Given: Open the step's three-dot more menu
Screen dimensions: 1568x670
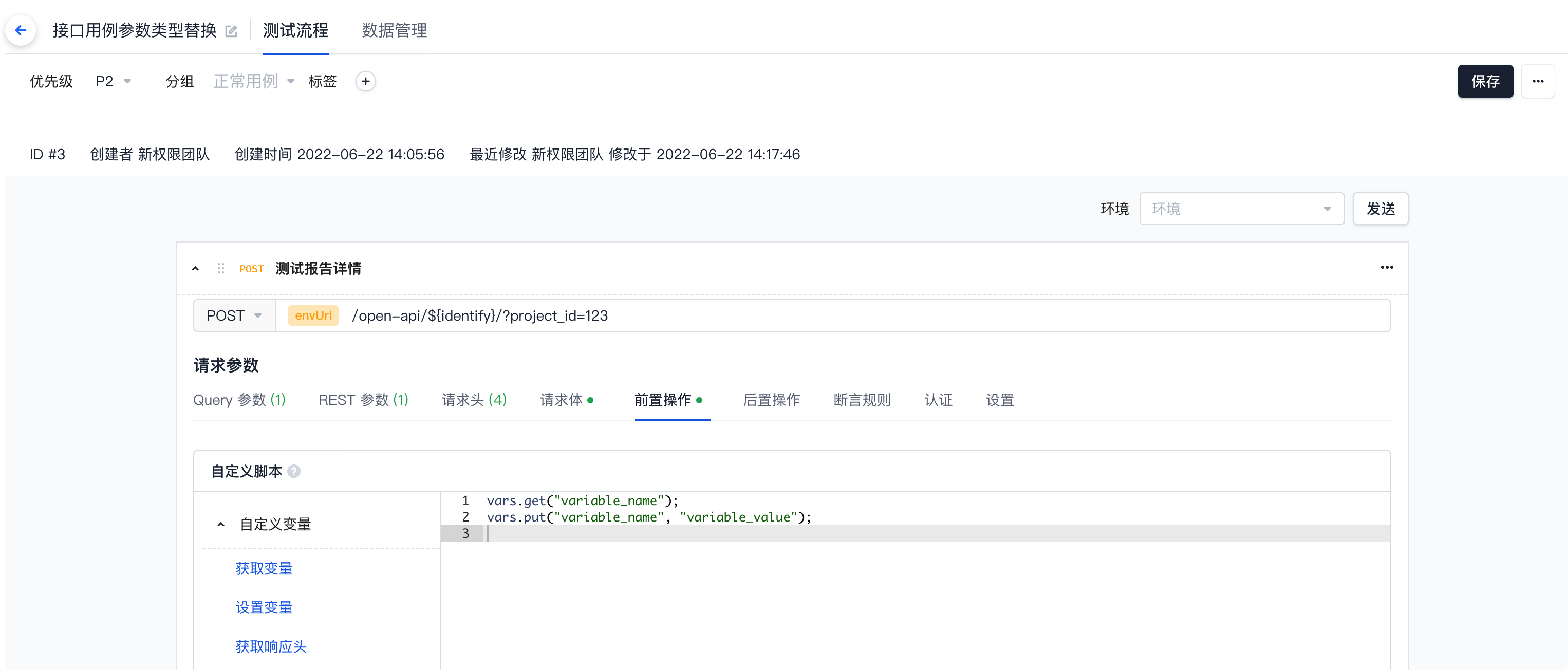Looking at the screenshot, I should click(1387, 267).
